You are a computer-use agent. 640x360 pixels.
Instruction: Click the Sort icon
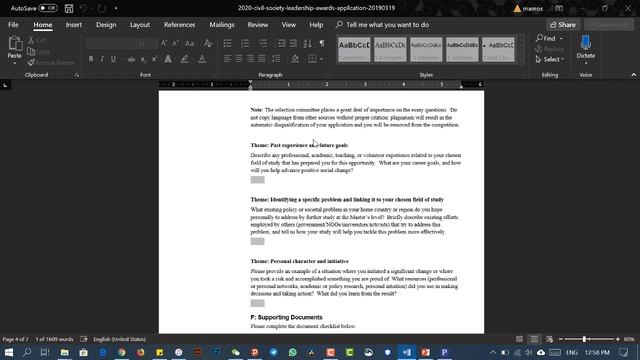pyautogui.click(x=307, y=43)
